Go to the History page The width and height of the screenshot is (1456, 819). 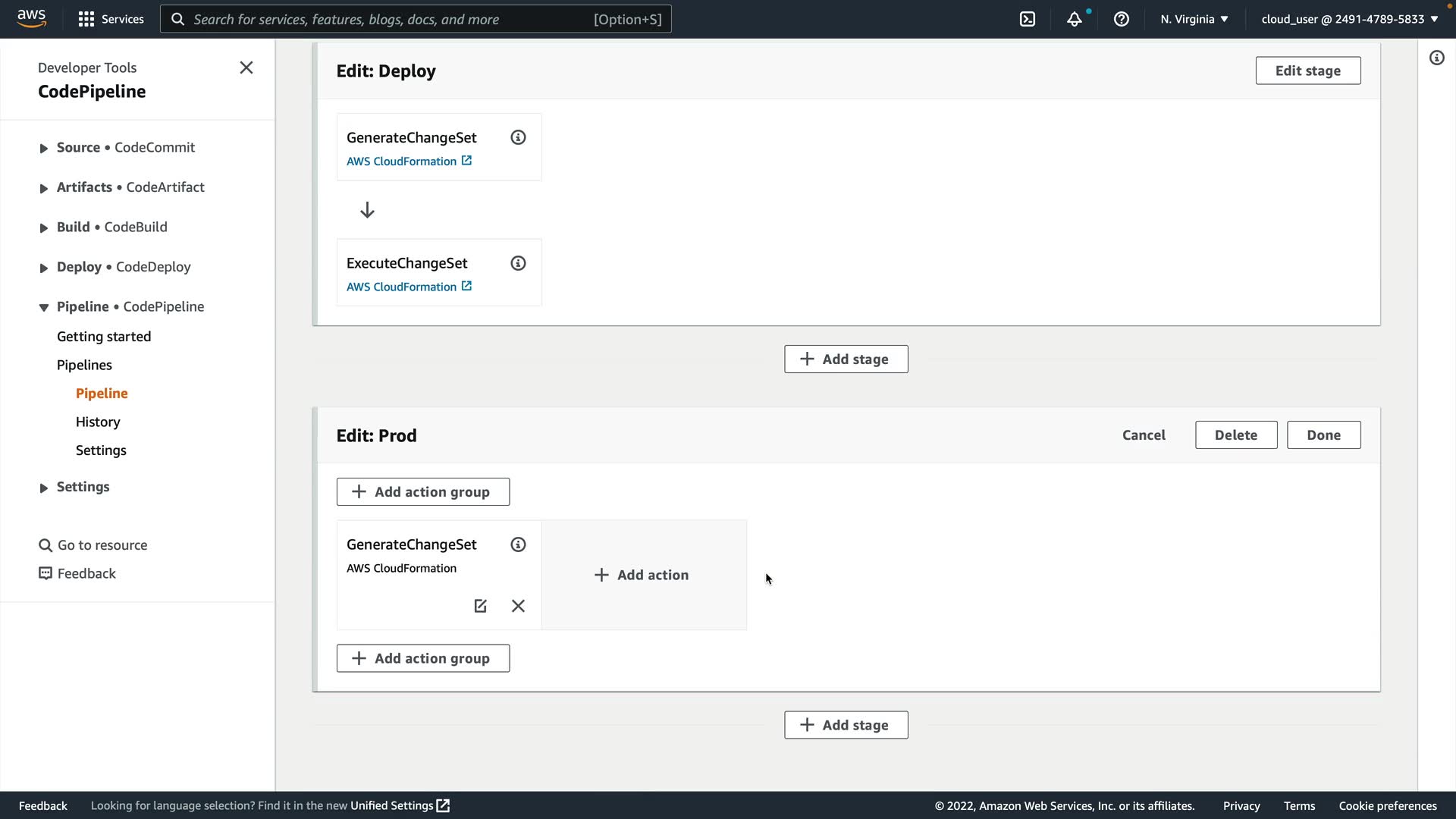point(98,422)
